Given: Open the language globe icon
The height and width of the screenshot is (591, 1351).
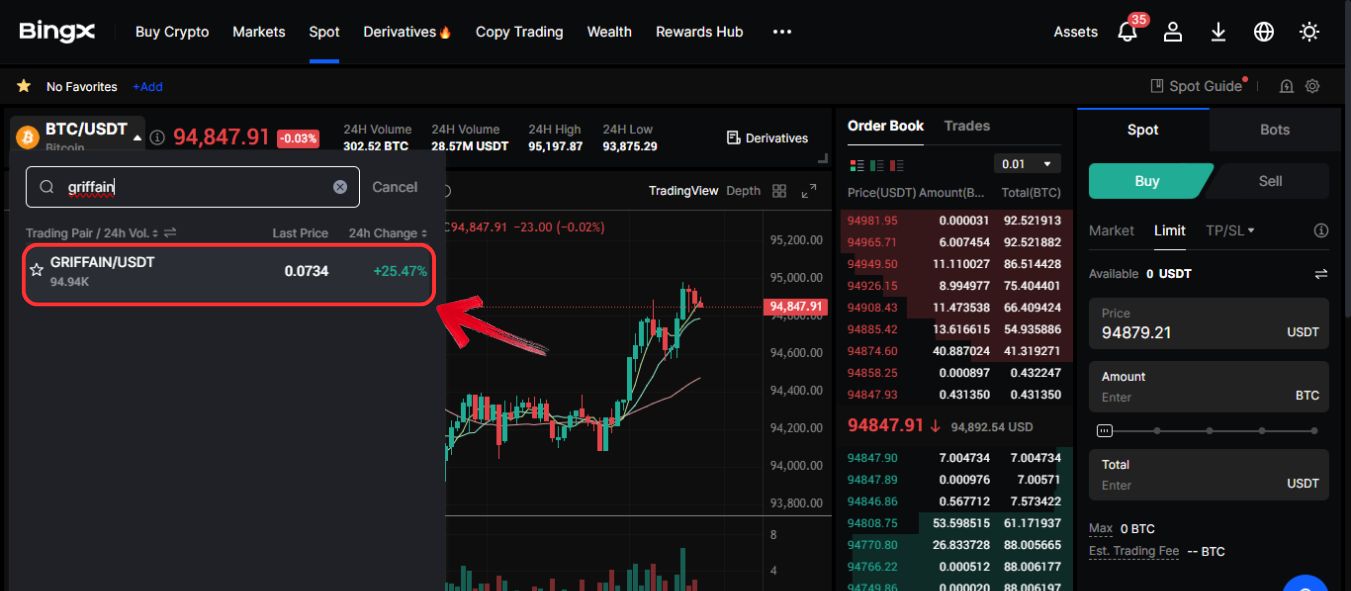Looking at the screenshot, I should [1264, 32].
